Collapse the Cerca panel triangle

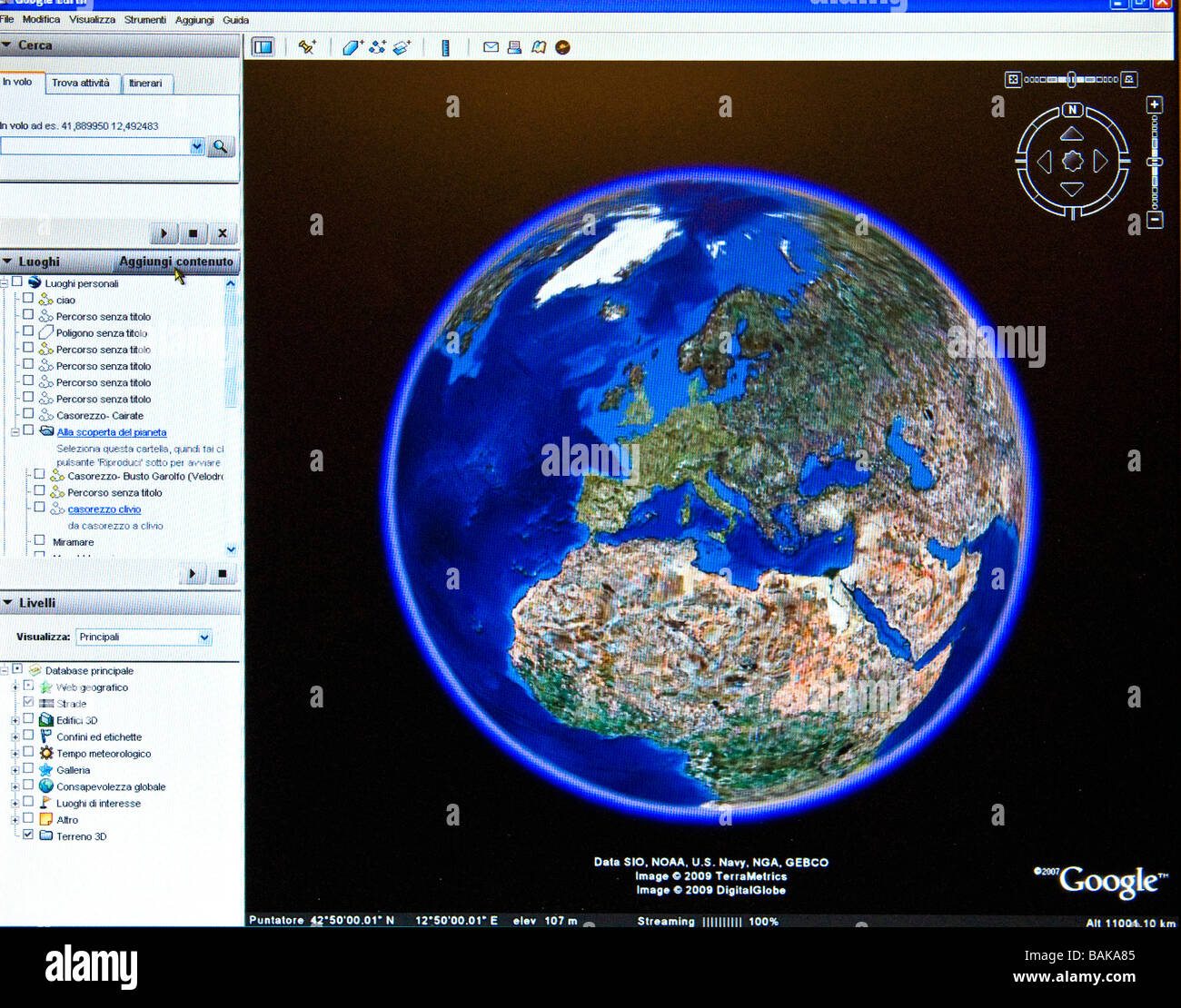[6, 44]
